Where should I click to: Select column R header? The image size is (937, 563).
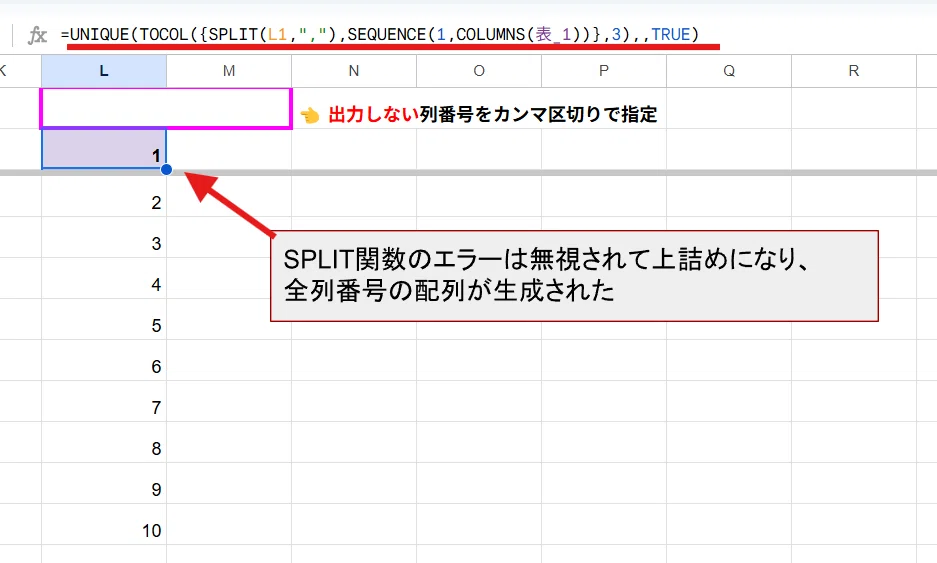[854, 71]
